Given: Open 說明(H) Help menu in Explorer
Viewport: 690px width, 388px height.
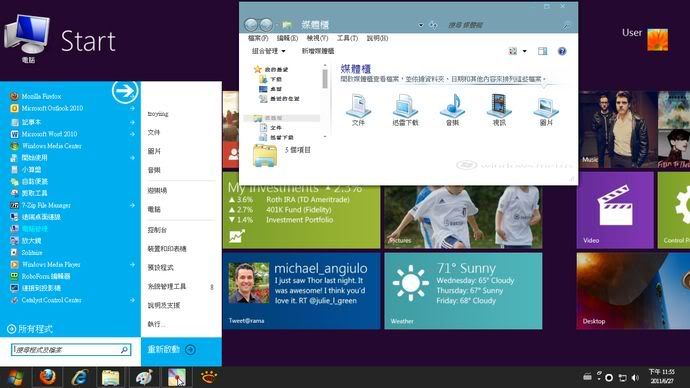Looking at the screenshot, I should (x=377, y=38).
